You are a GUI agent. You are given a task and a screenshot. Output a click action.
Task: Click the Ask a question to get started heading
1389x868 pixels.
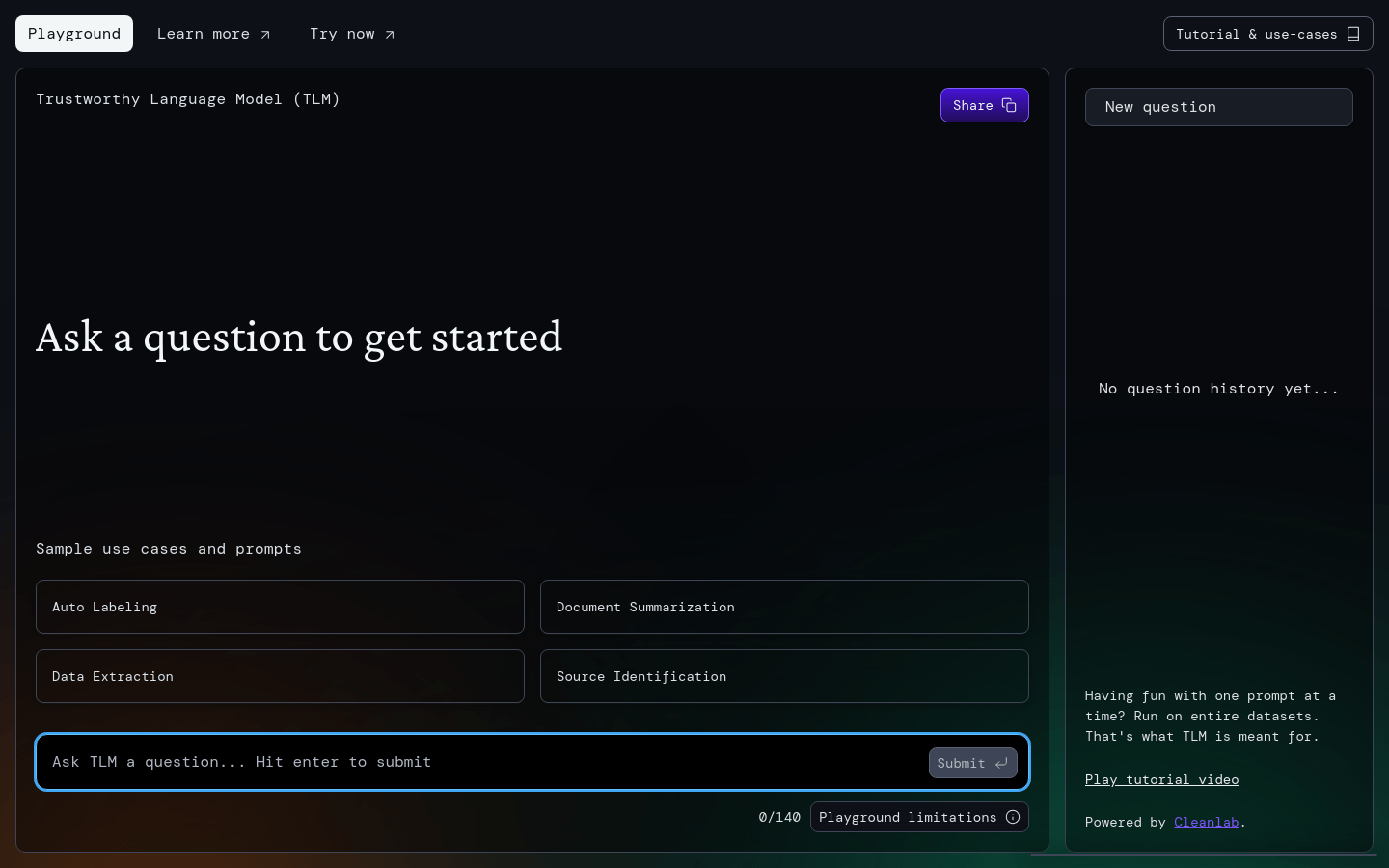[x=299, y=338]
